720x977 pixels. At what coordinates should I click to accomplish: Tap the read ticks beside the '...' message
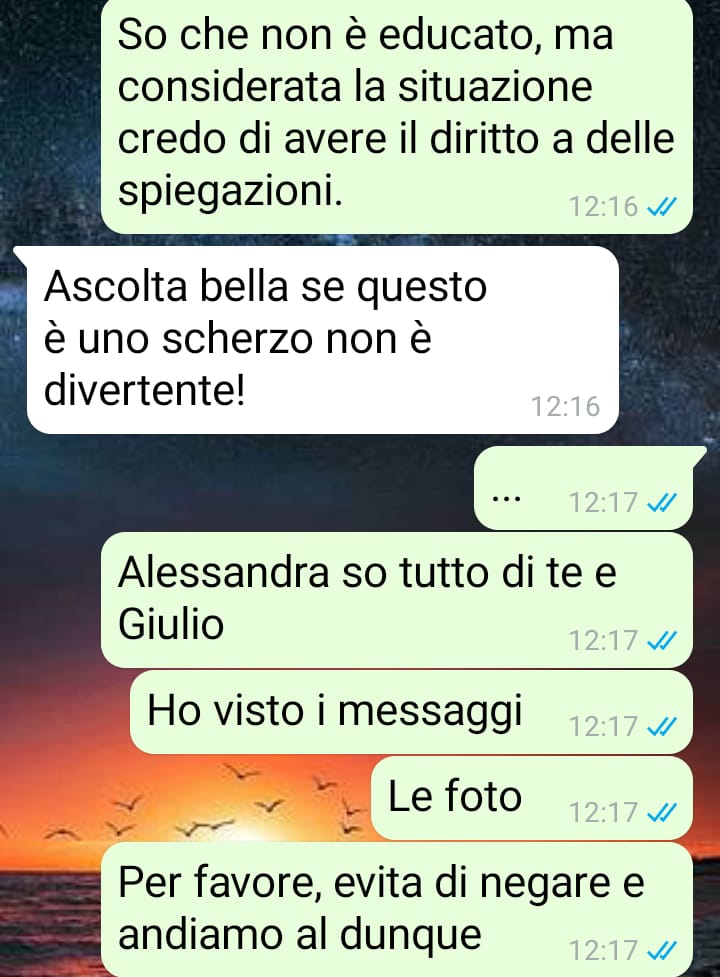[662, 502]
